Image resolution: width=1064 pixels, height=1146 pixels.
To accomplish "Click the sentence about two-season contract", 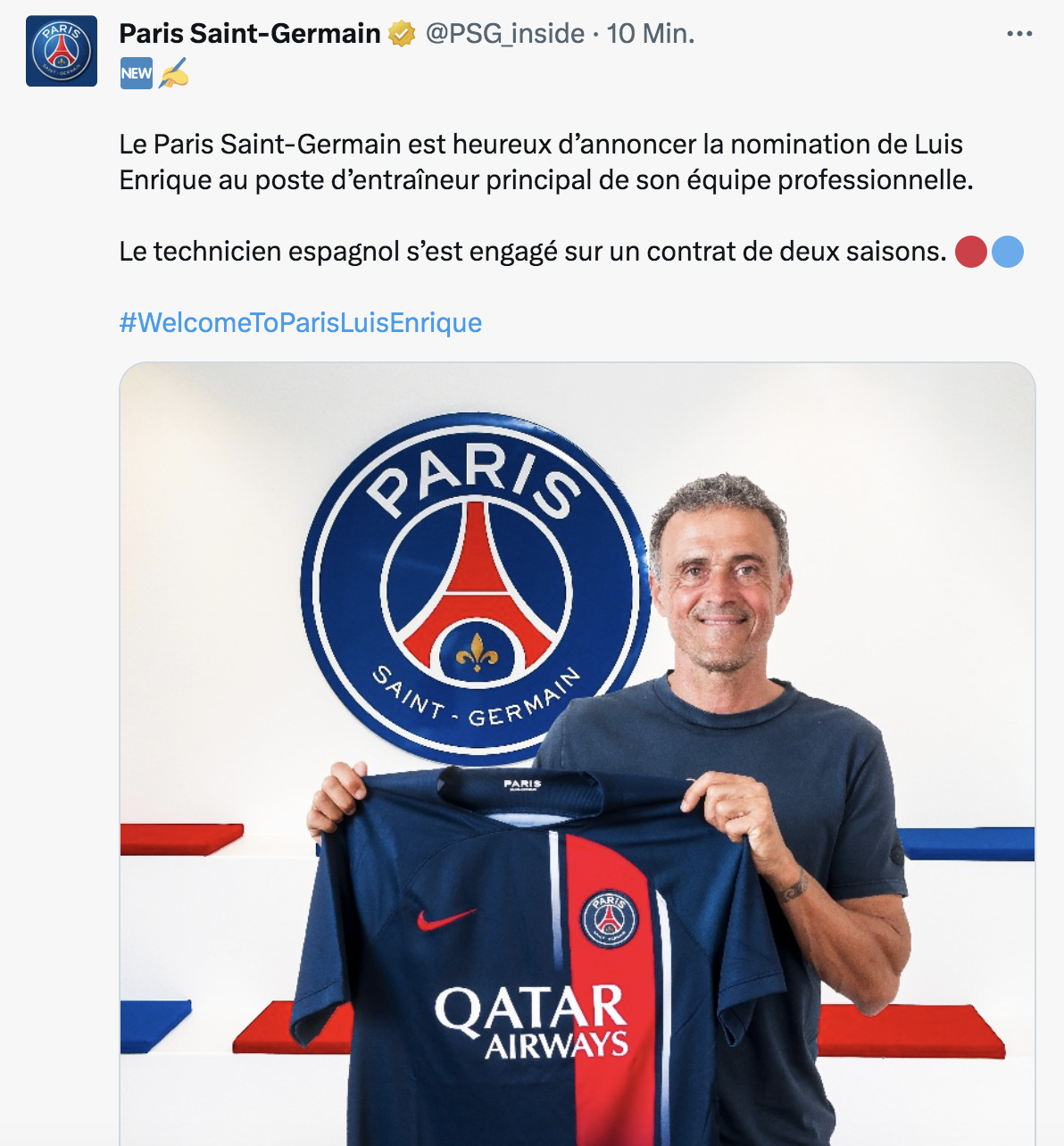I will pos(533,252).
